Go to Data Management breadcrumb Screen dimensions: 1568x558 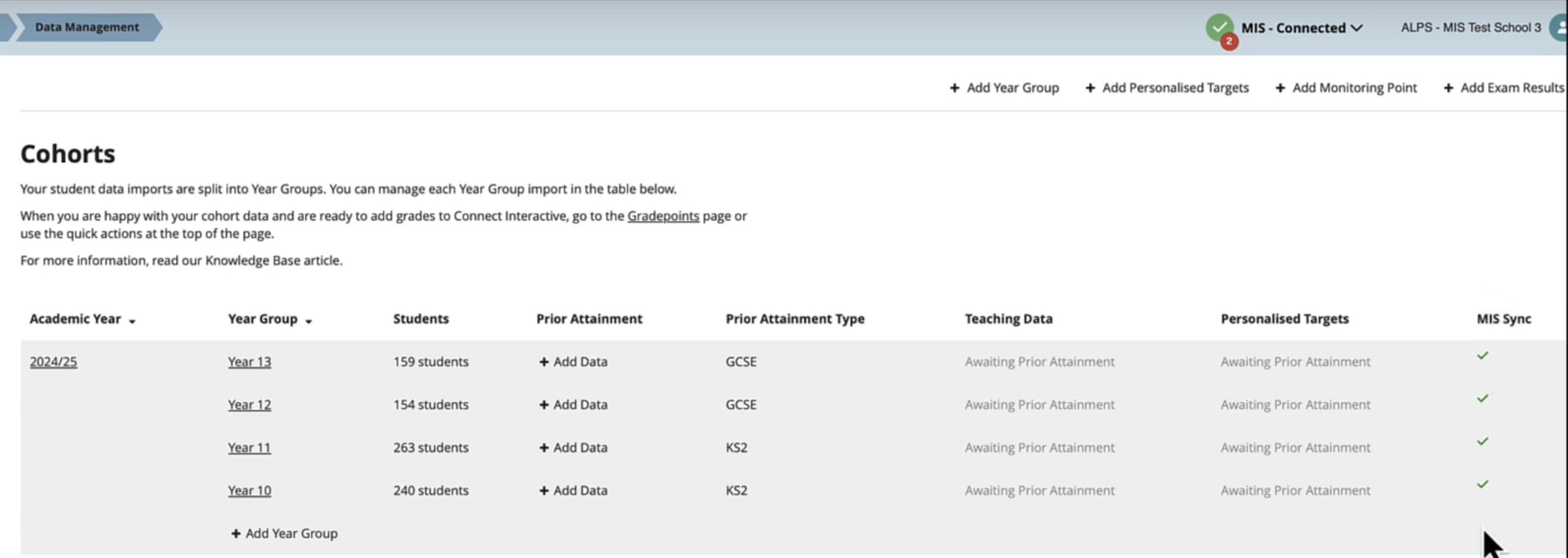87,27
